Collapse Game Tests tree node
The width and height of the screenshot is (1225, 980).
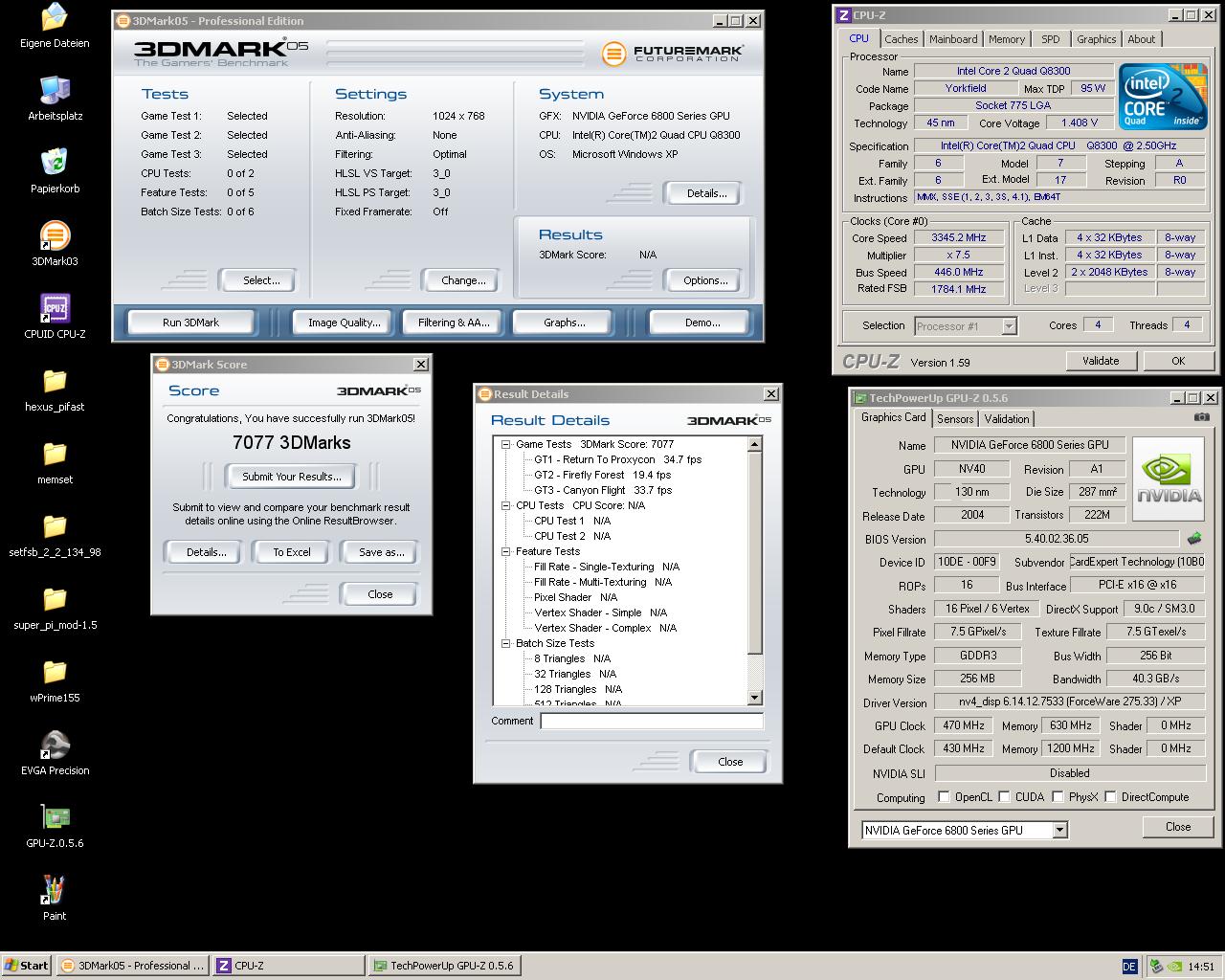506,444
